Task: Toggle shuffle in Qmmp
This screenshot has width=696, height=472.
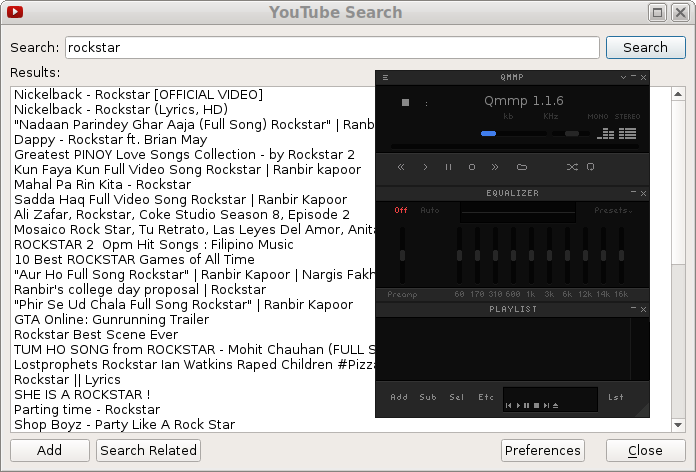Action: (572, 167)
